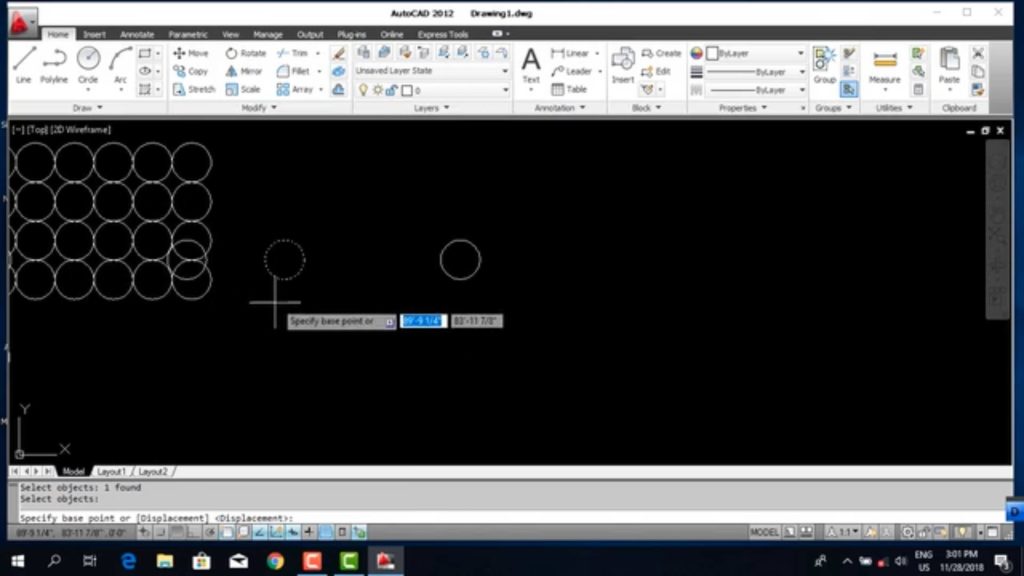This screenshot has width=1024, height=576.
Task: Insert multiline Text tool
Action: coord(531,66)
